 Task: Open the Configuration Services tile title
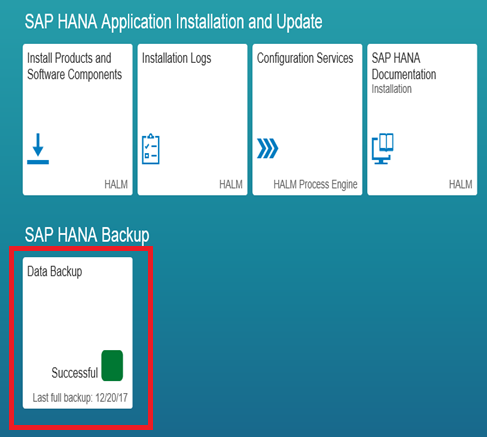(x=305, y=58)
